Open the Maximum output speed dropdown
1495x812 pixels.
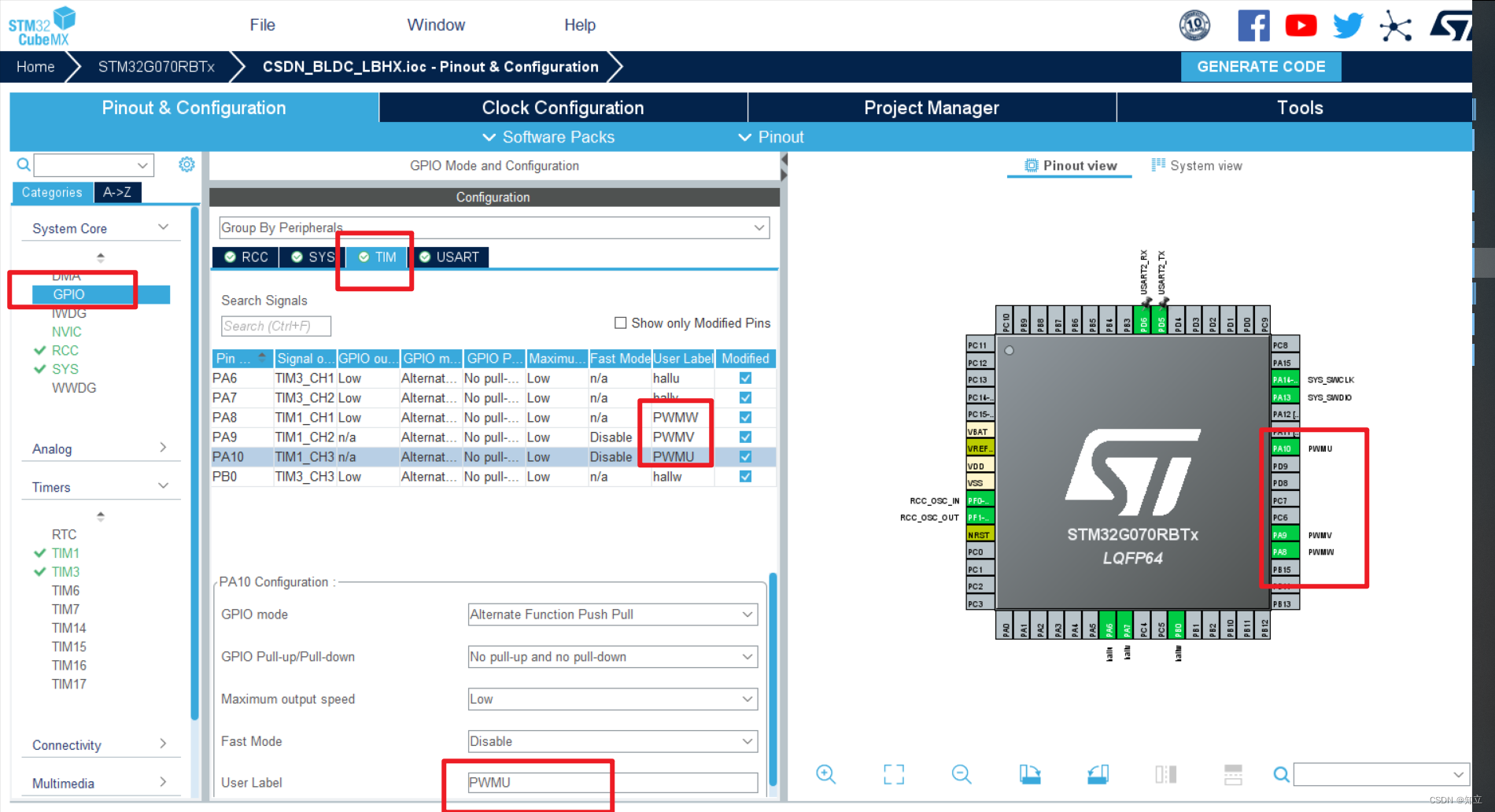(x=613, y=699)
